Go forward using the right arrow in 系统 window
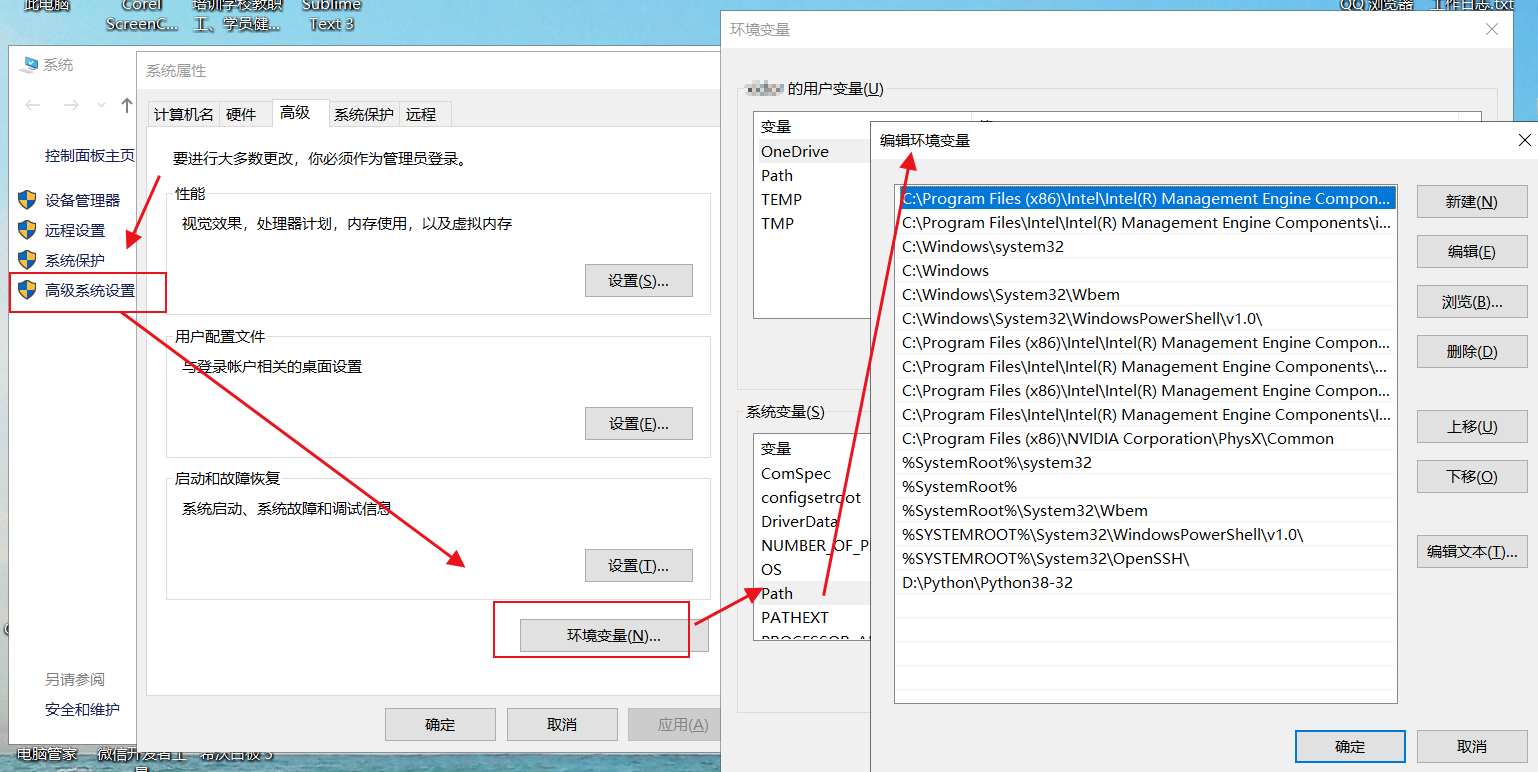This screenshot has width=1538, height=772. (71, 105)
